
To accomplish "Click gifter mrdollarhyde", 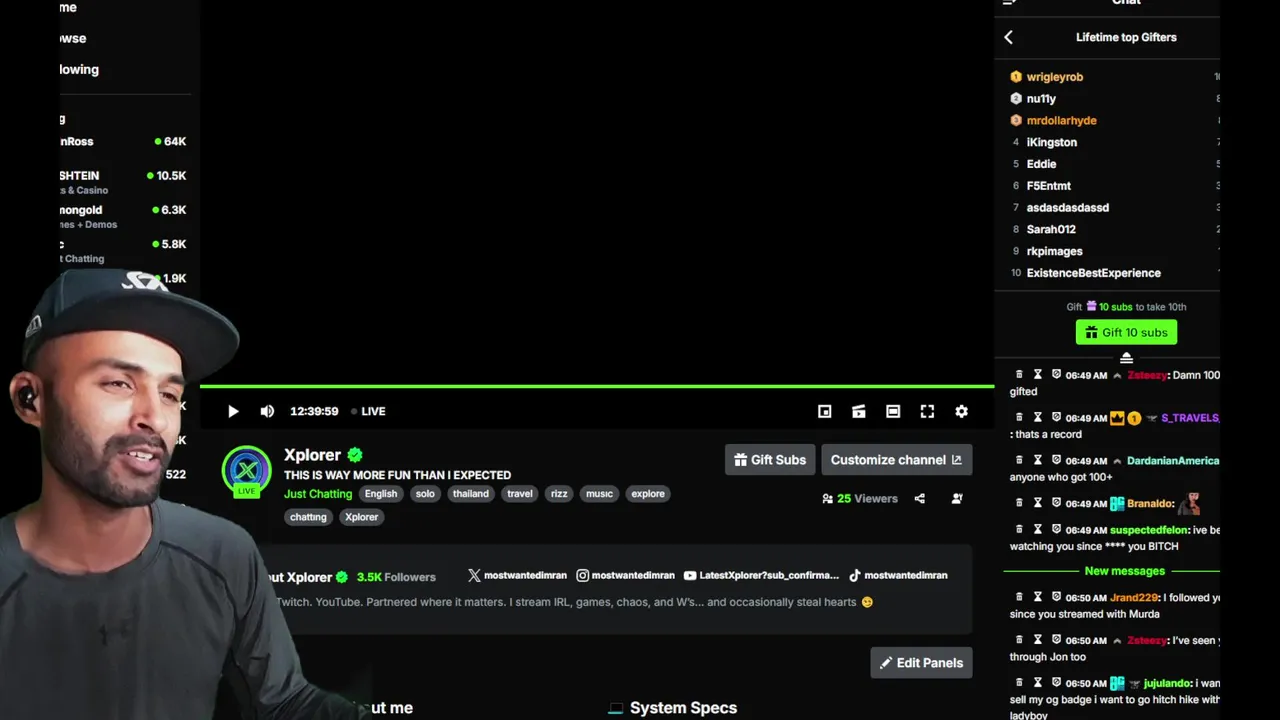I will pos(1062,121).
